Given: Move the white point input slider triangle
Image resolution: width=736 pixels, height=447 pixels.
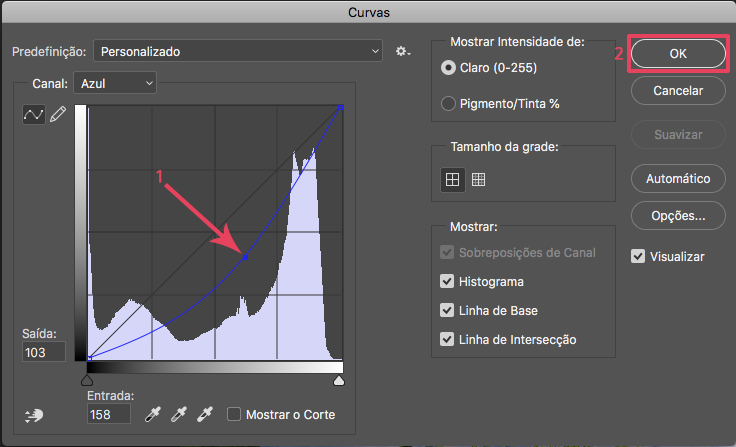Looking at the screenshot, I should pos(339,380).
